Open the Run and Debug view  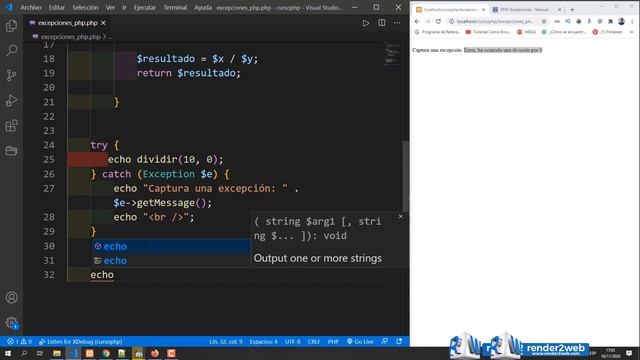11,100
